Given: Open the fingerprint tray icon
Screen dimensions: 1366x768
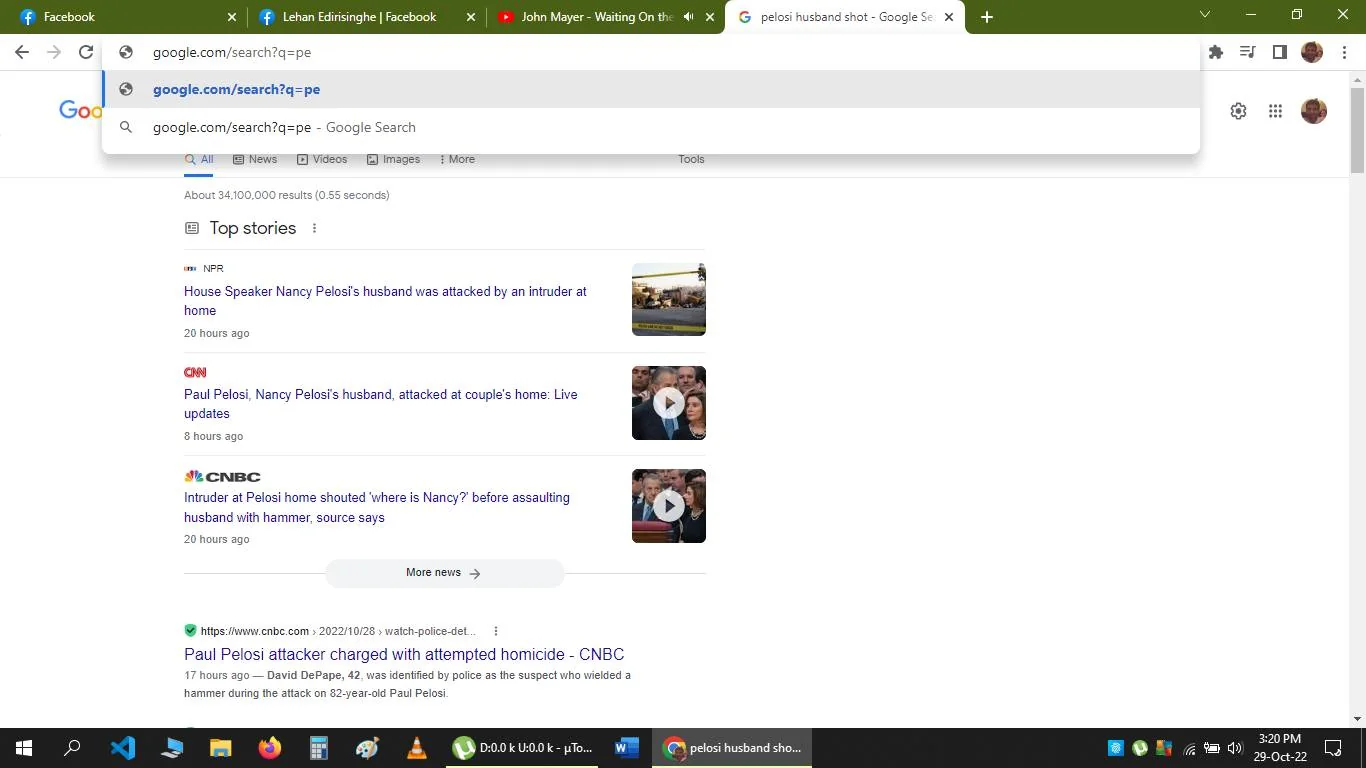Looking at the screenshot, I should click(1116, 748).
